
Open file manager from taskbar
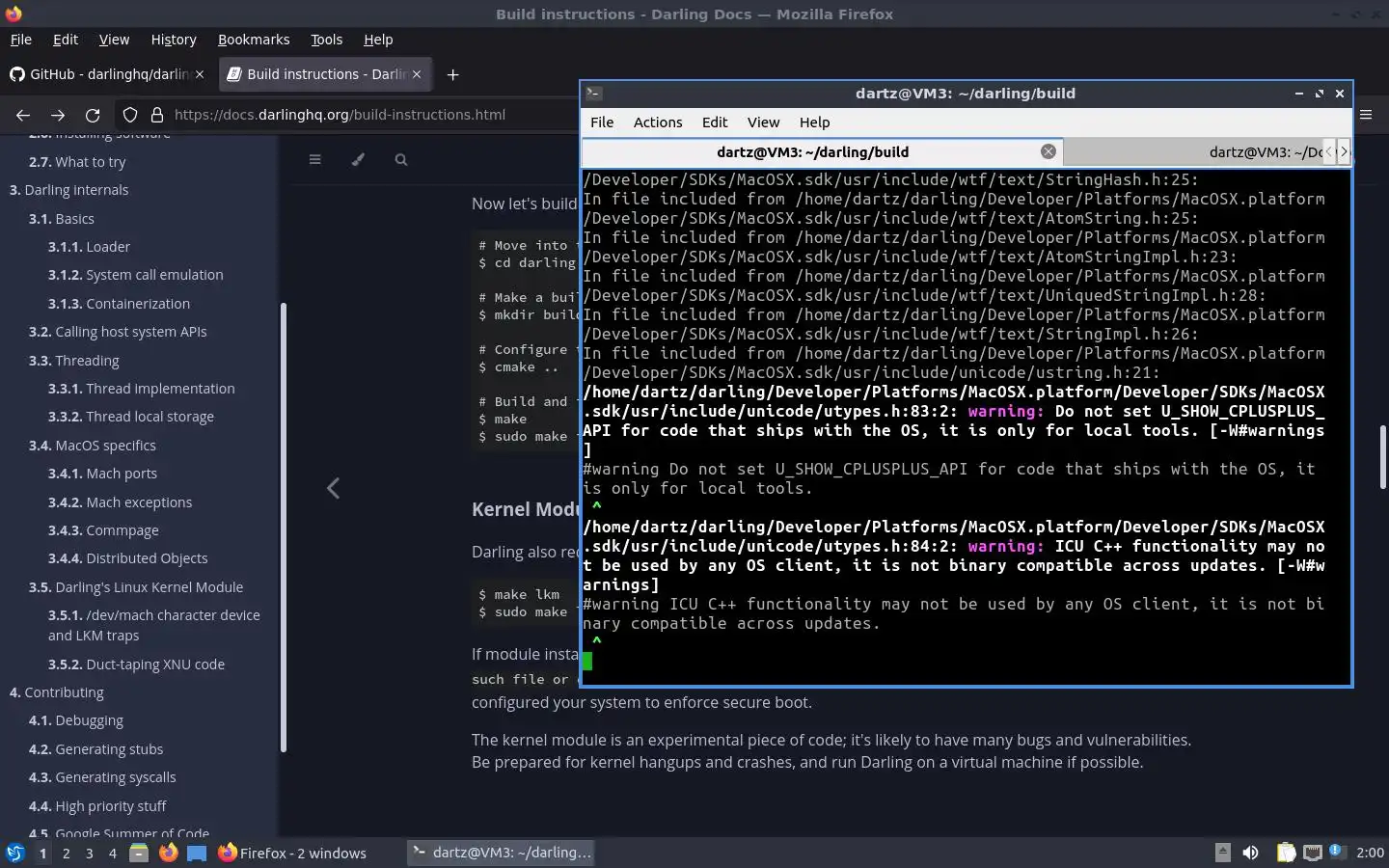(x=139, y=853)
